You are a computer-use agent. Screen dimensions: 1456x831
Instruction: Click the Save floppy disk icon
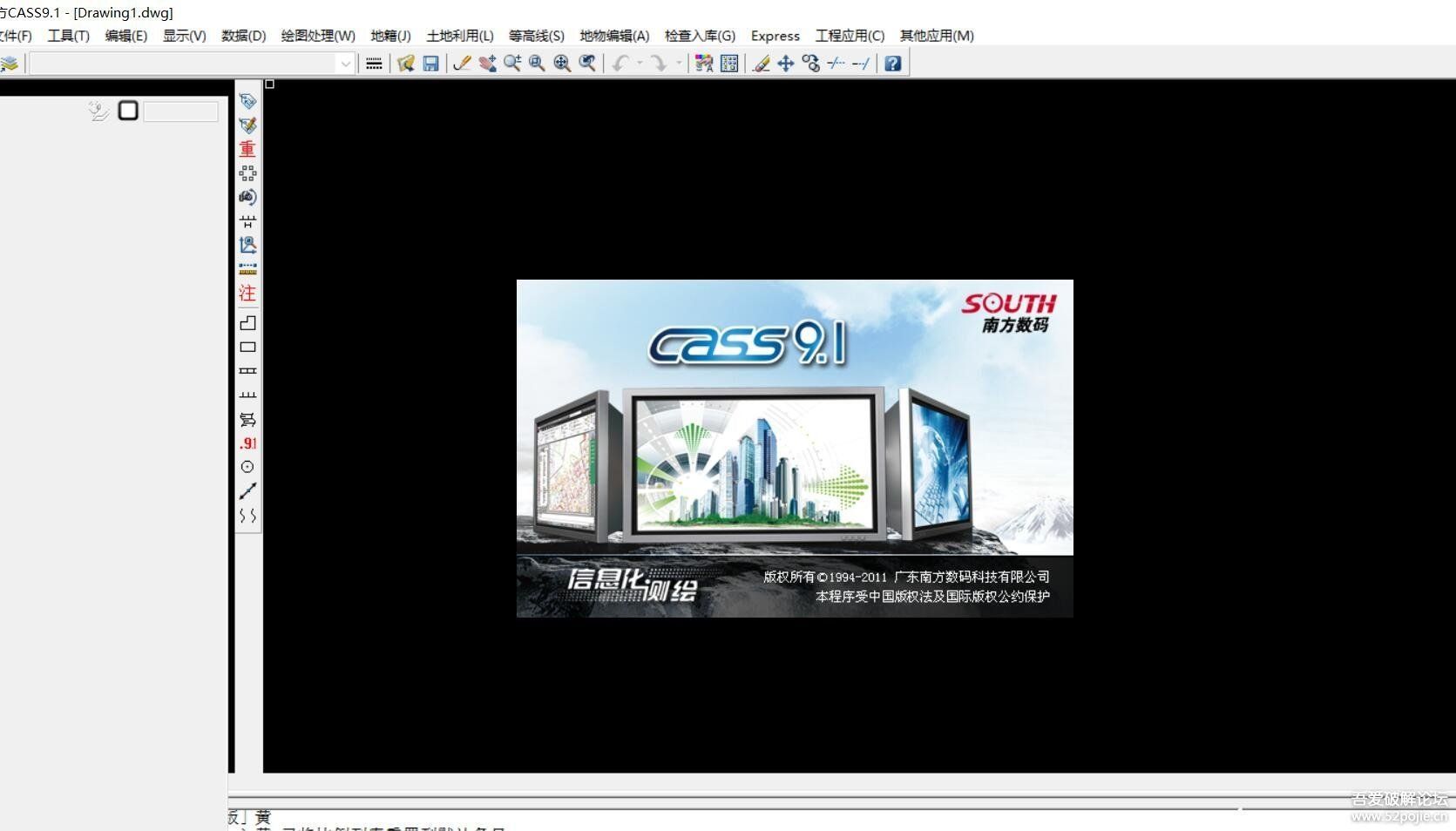pyautogui.click(x=430, y=64)
